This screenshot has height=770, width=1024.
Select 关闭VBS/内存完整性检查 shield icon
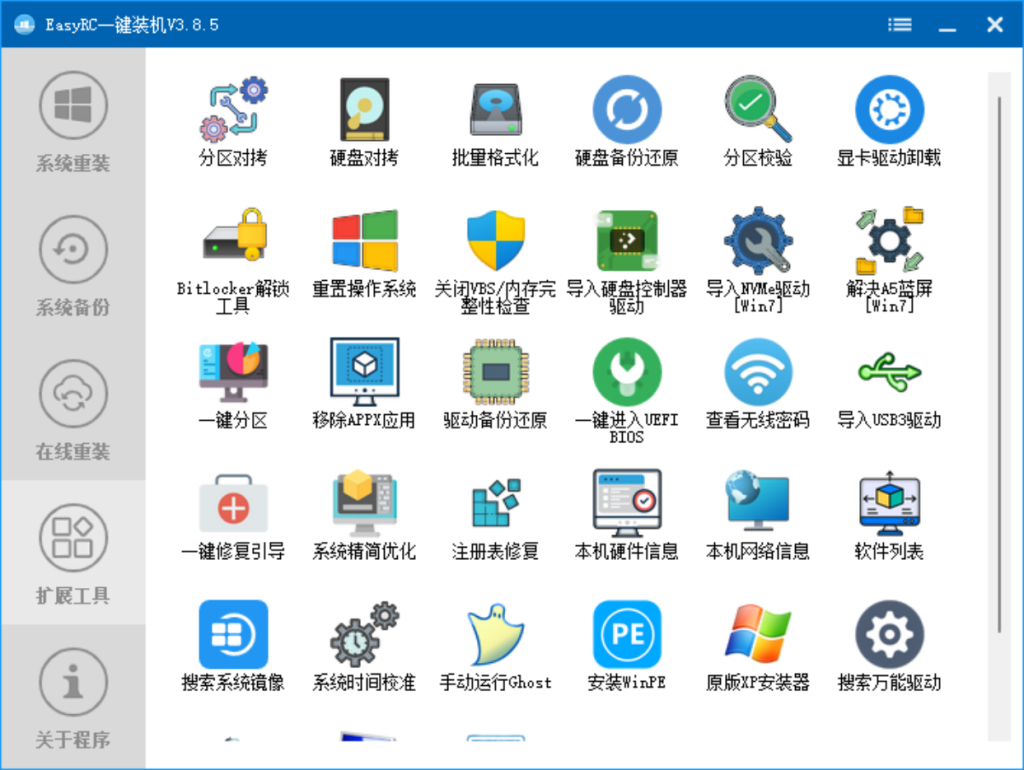pyautogui.click(x=496, y=240)
